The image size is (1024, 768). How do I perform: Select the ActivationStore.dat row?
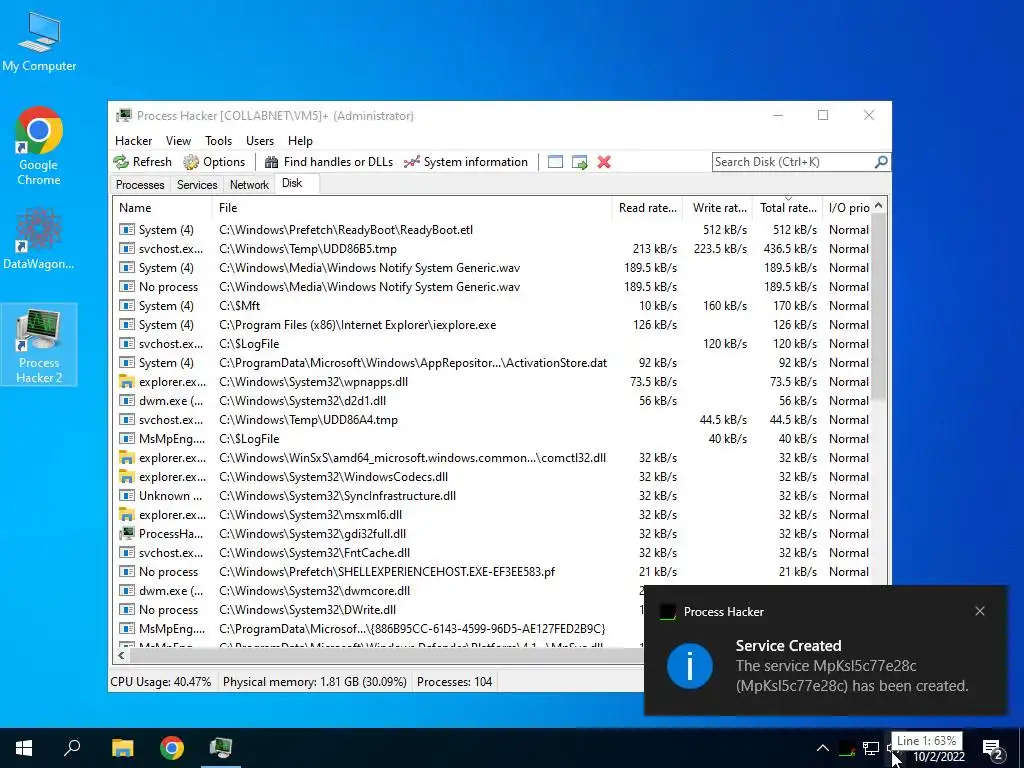[x=493, y=362]
